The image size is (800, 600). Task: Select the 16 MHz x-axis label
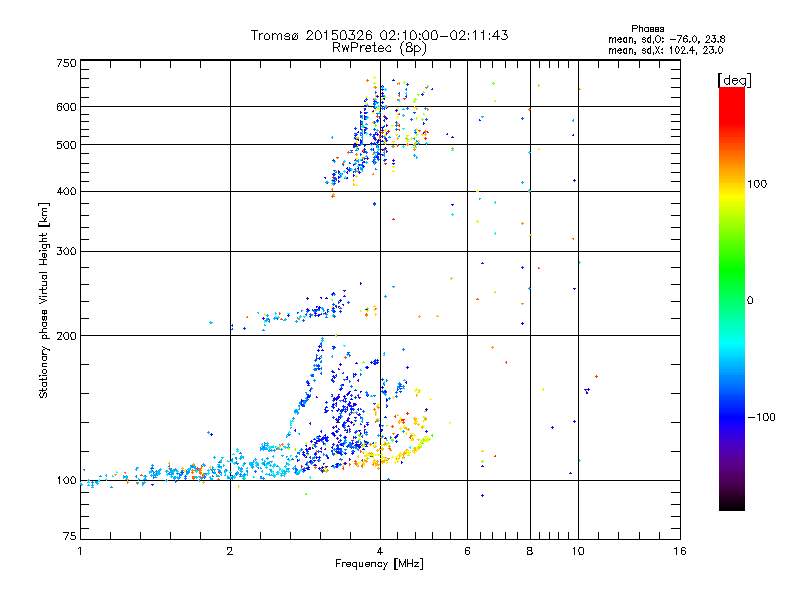click(x=680, y=551)
